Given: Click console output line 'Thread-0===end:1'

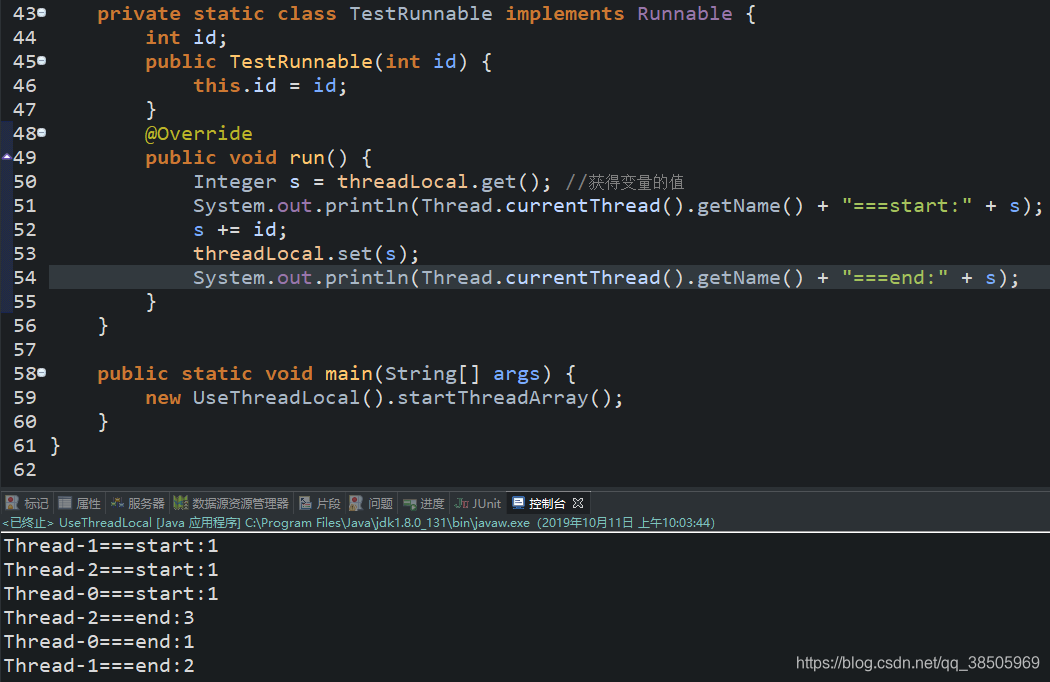Looking at the screenshot, I should click(99, 642).
